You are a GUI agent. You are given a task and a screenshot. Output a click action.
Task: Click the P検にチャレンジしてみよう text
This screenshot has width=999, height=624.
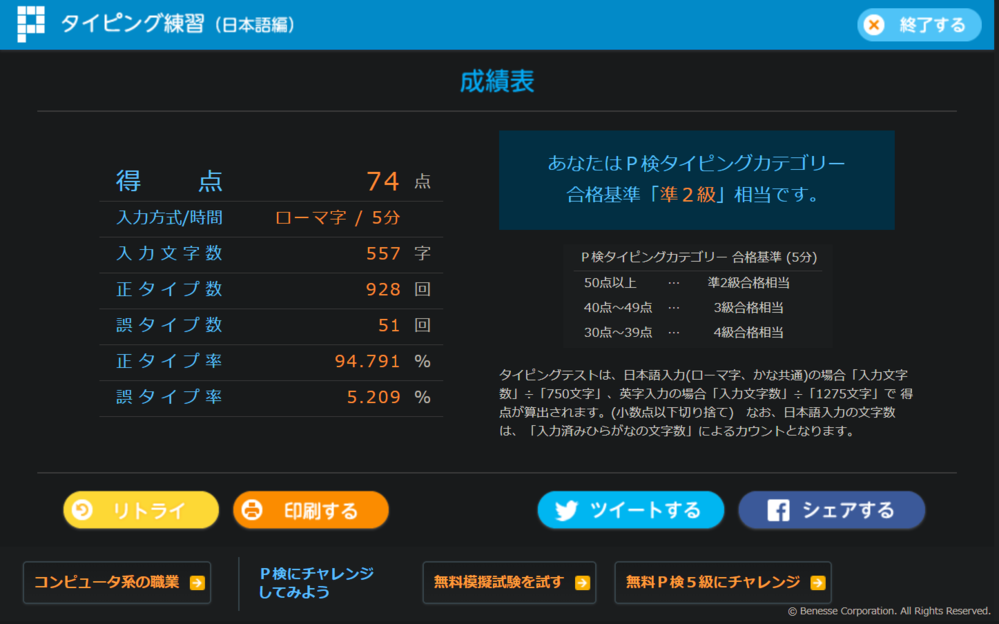[316, 583]
